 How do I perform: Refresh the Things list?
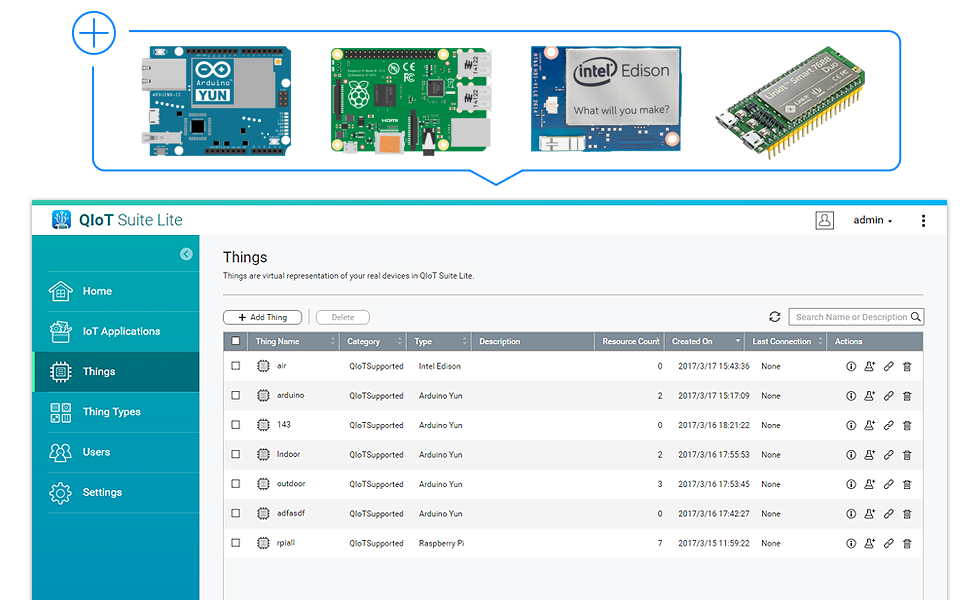click(x=775, y=316)
